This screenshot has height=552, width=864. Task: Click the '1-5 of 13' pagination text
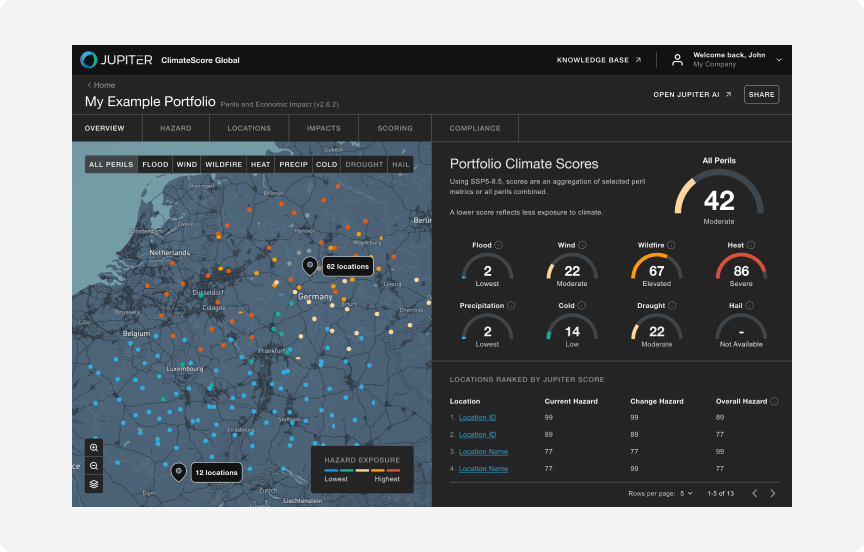coord(721,494)
